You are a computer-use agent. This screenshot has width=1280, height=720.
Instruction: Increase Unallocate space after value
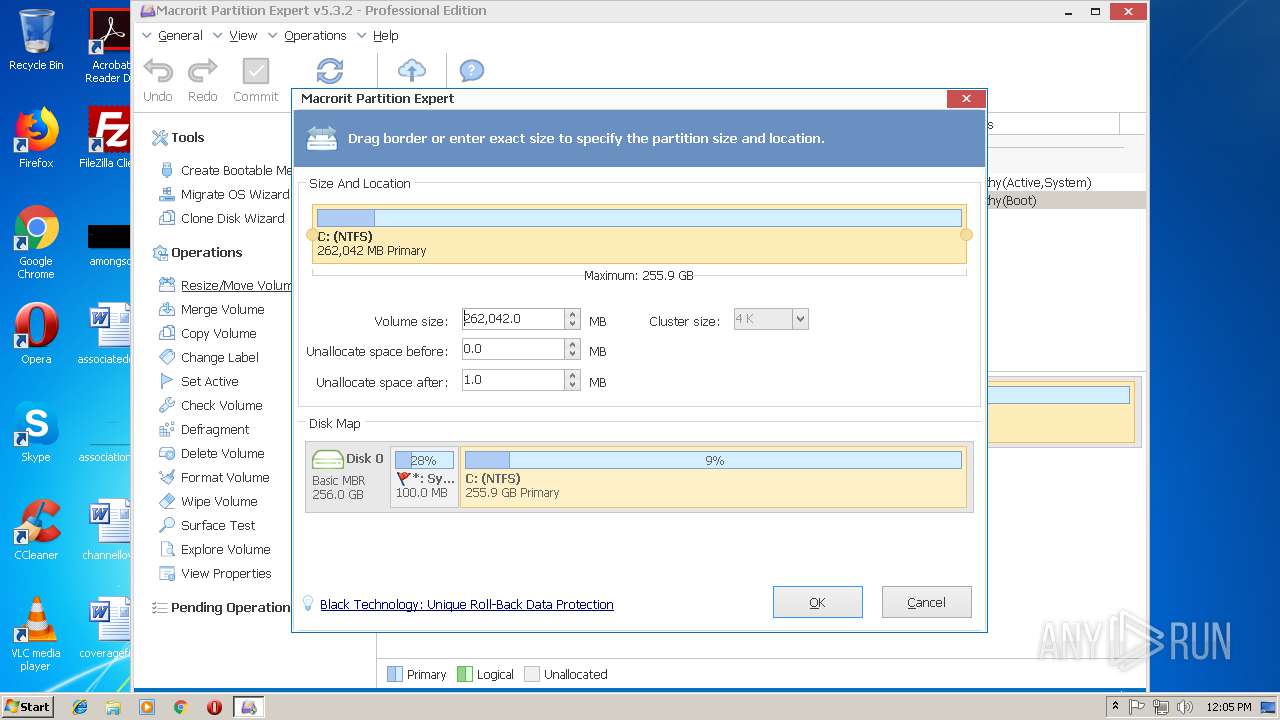pyautogui.click(x=572, y=375)
